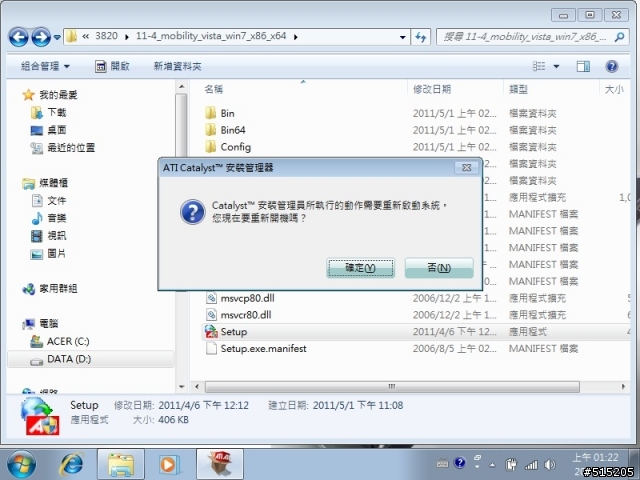Click the horizontal scrollbar thumb in file list
Image resolution: width=640 pixels, height=480 pixels.
click(392, 386)
